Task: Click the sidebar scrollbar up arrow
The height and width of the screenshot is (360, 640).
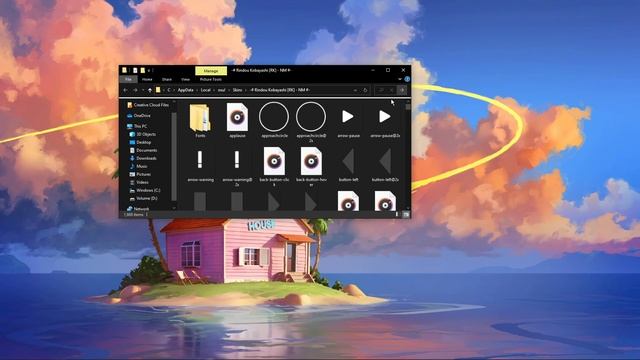Action: [174, 102]
